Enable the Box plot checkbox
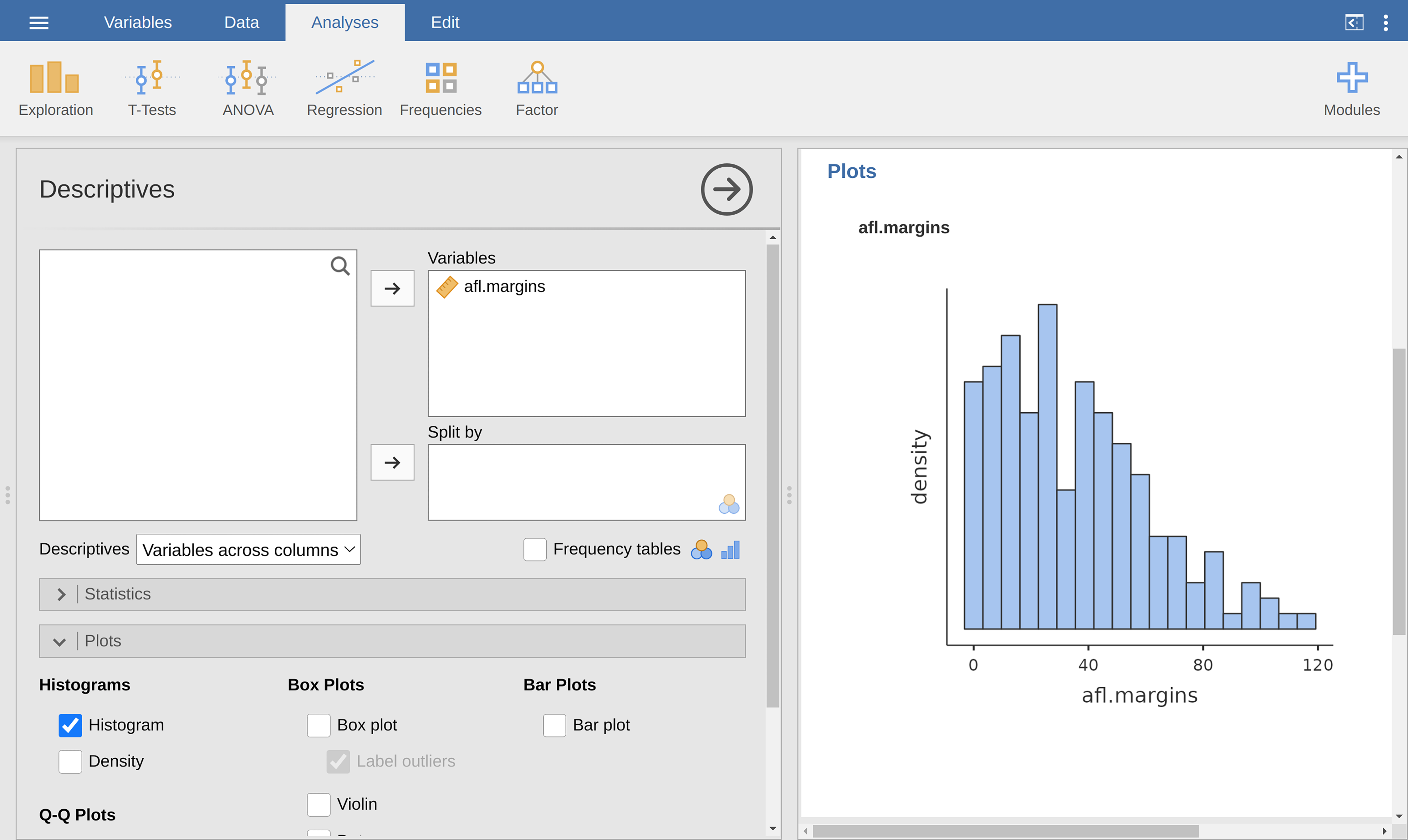 [319, 725]
